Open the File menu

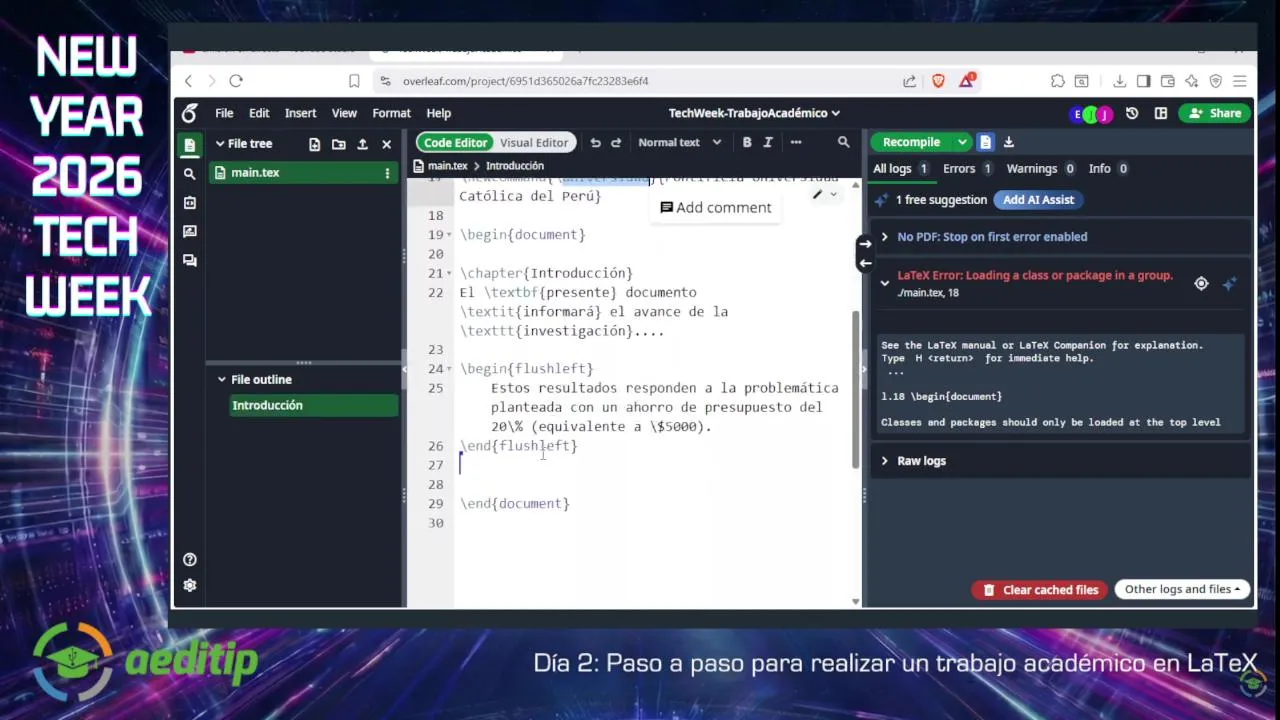[224, 113]
